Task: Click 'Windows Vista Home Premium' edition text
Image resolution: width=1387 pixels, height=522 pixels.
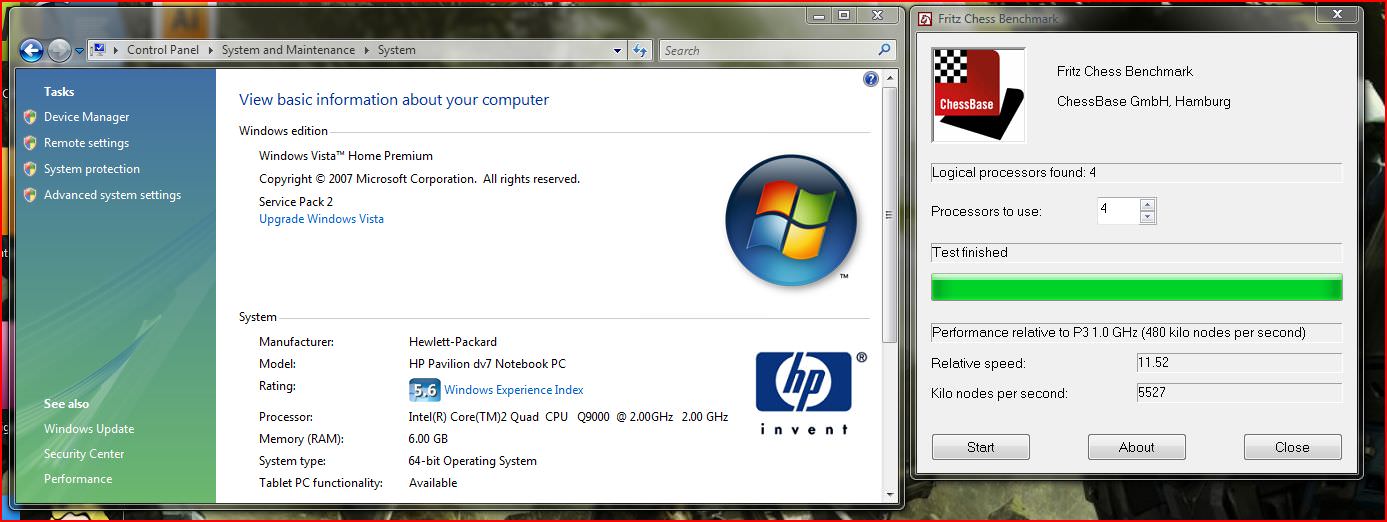Action: point(346,156)
